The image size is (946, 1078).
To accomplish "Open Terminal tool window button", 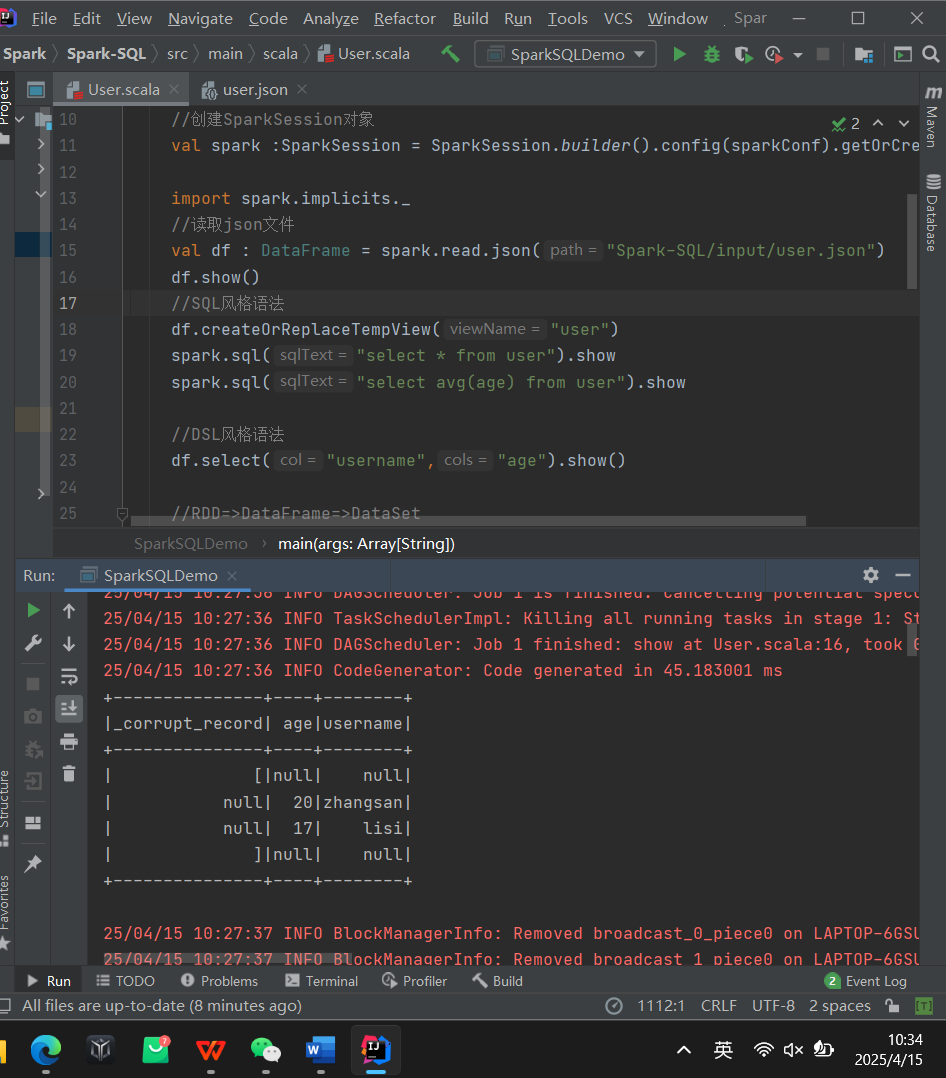I will pos(322,981).
